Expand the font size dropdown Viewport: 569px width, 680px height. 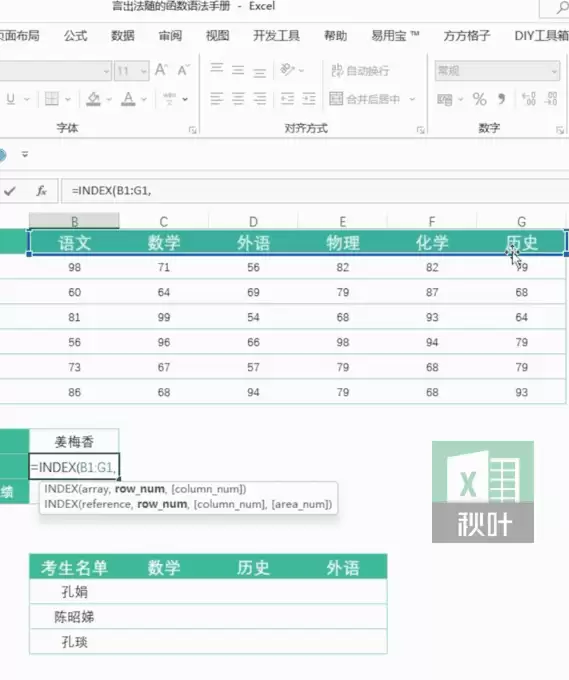pos(144,71)
